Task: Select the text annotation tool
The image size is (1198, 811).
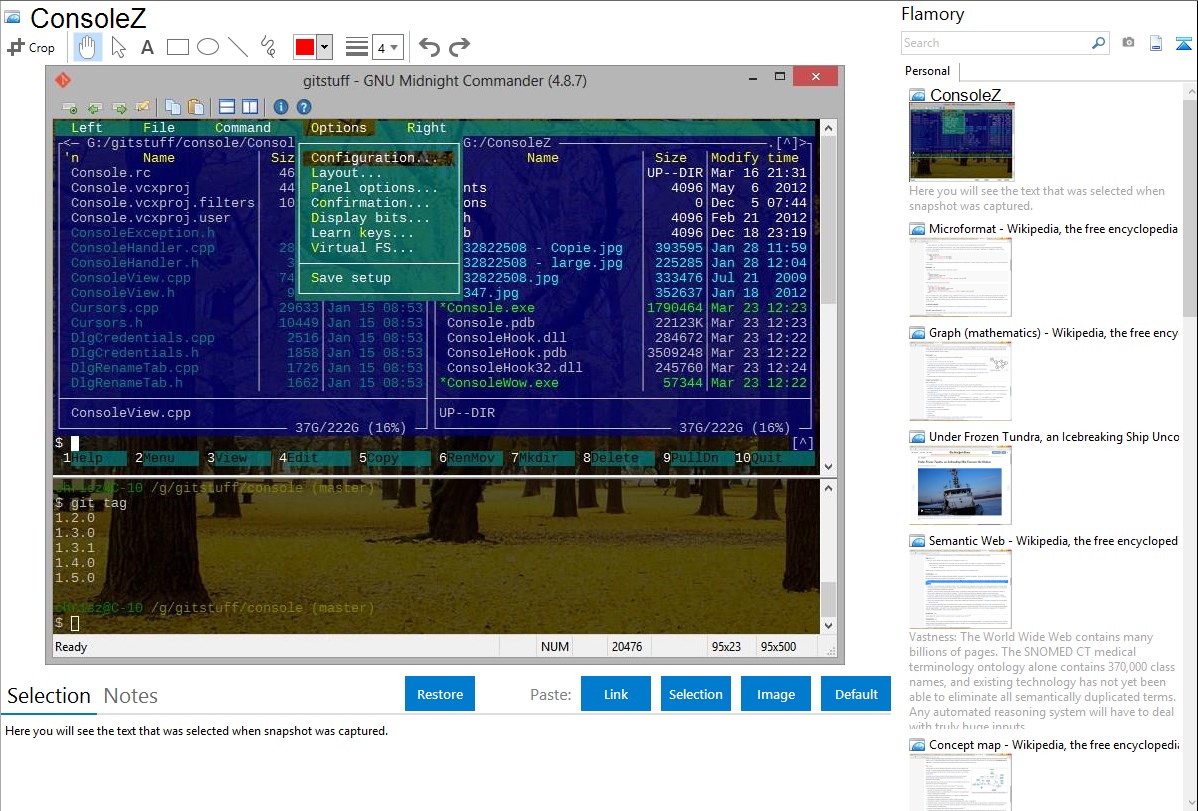Action: [x=147, y=47]
